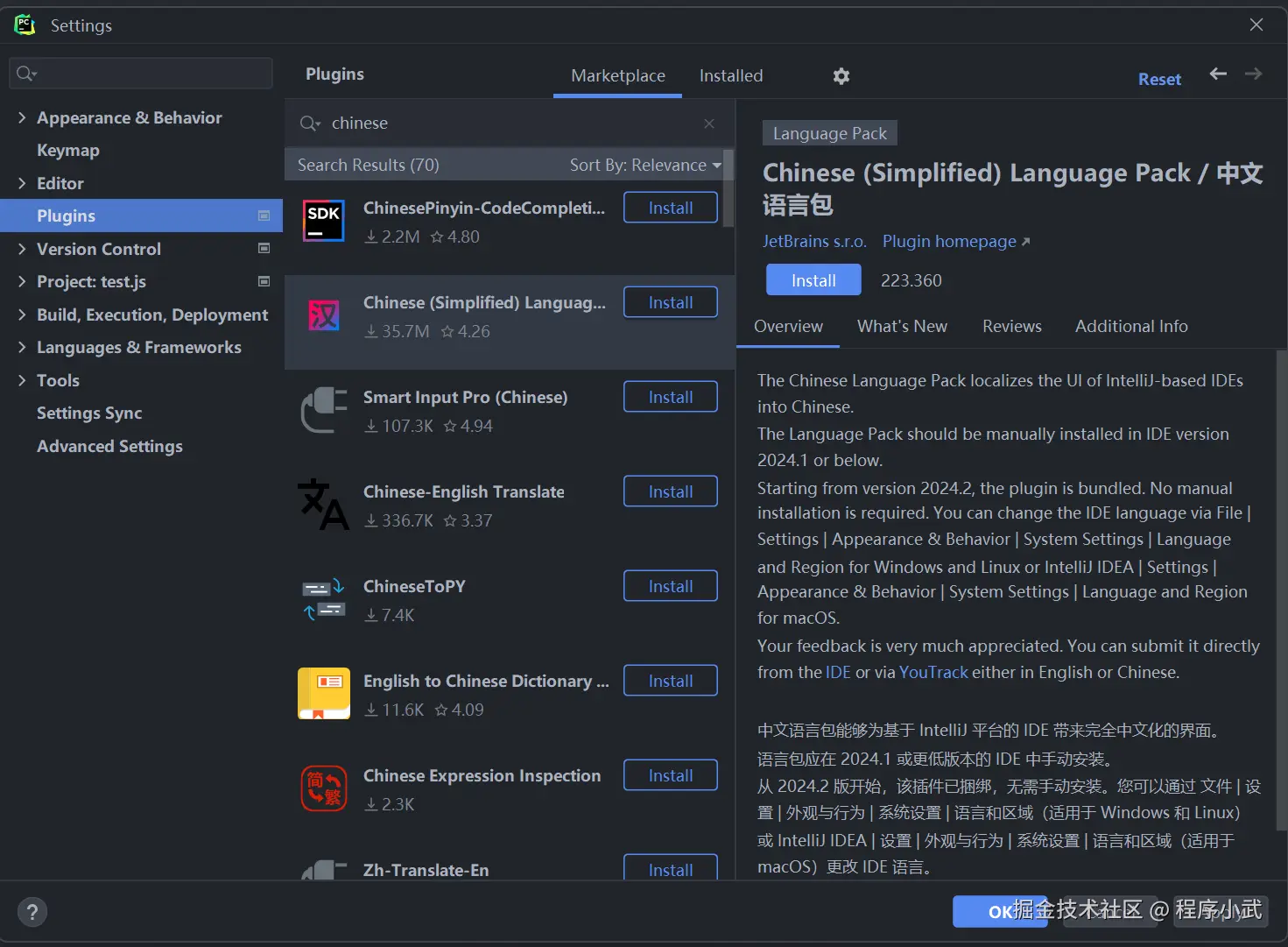Click the Smart Input Pro plug icon
Image resolution: width=1288 pixels, height=947 pixels.
click(x=324, y=410)
